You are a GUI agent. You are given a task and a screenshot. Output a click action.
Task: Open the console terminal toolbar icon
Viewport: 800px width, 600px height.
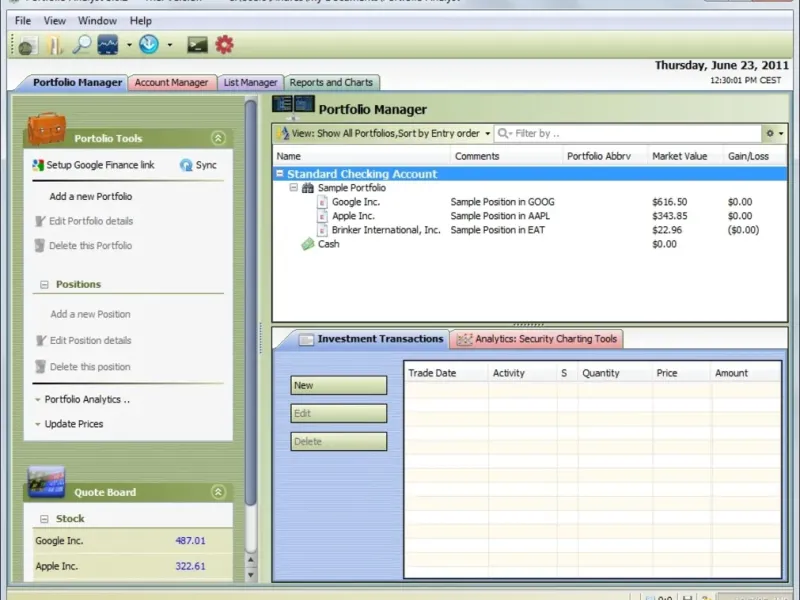[197, 45]
